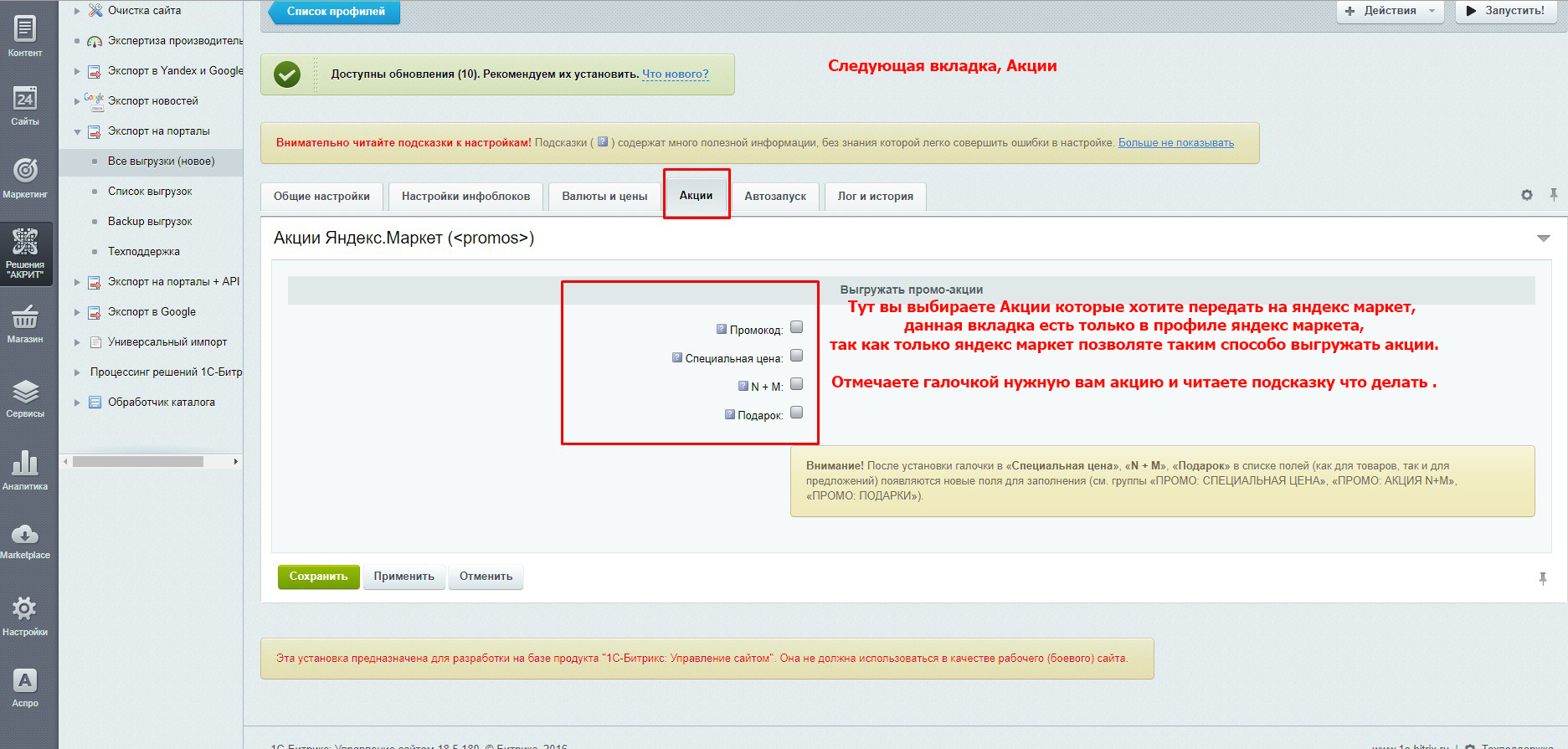Click the help icon next to Промокод
Viewport: 1568px width, 749px height.
coord(722,329)
